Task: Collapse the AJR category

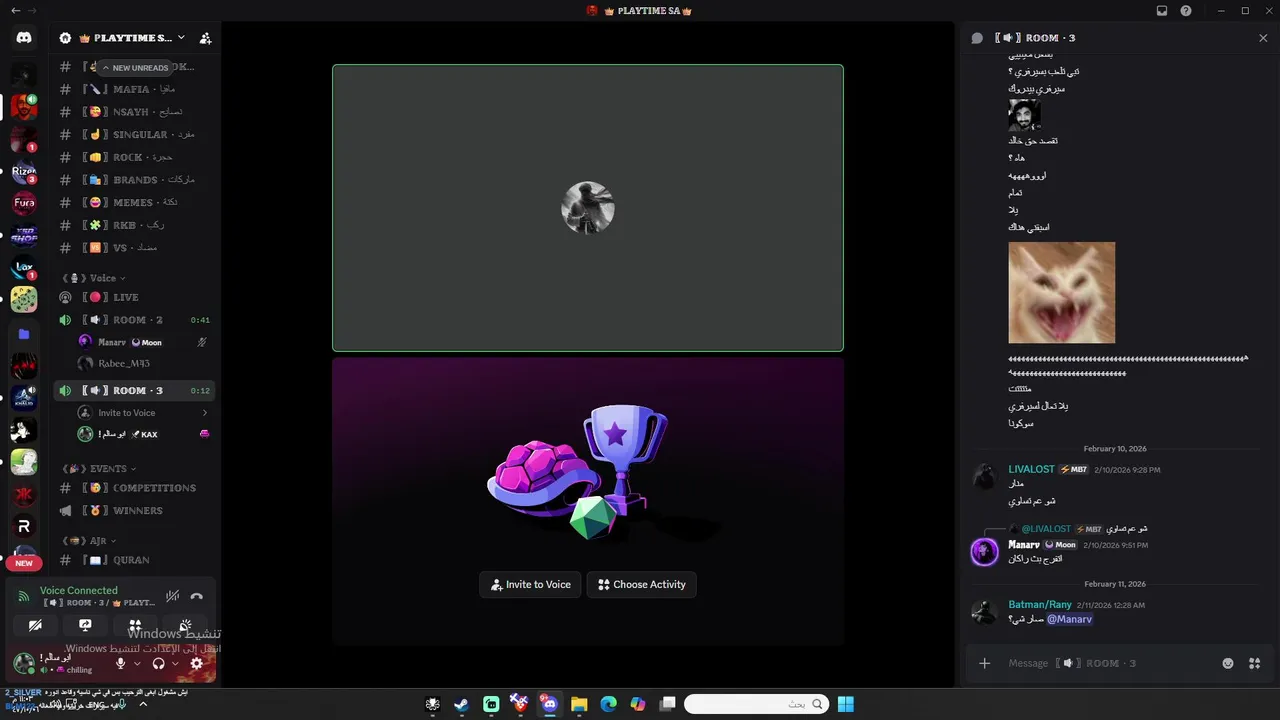Action: (x=90, y=541)
